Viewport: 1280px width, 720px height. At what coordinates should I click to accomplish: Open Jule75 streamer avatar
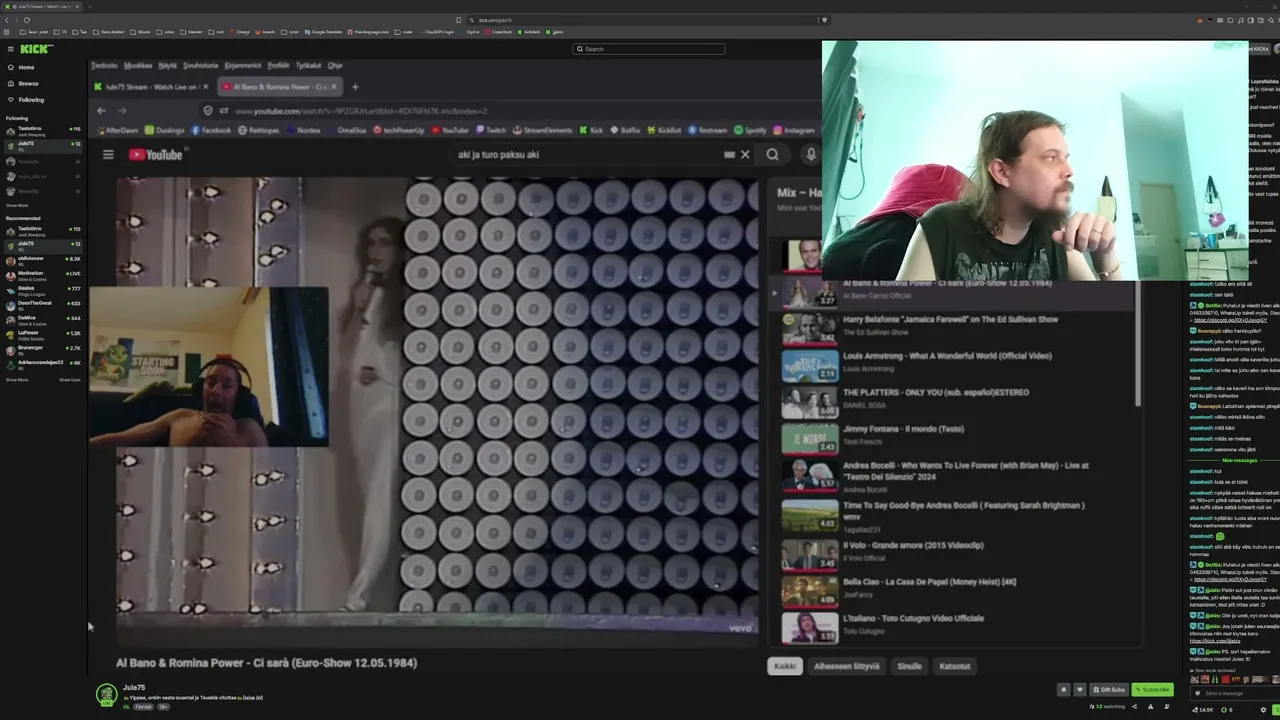[x=106, y=694]
